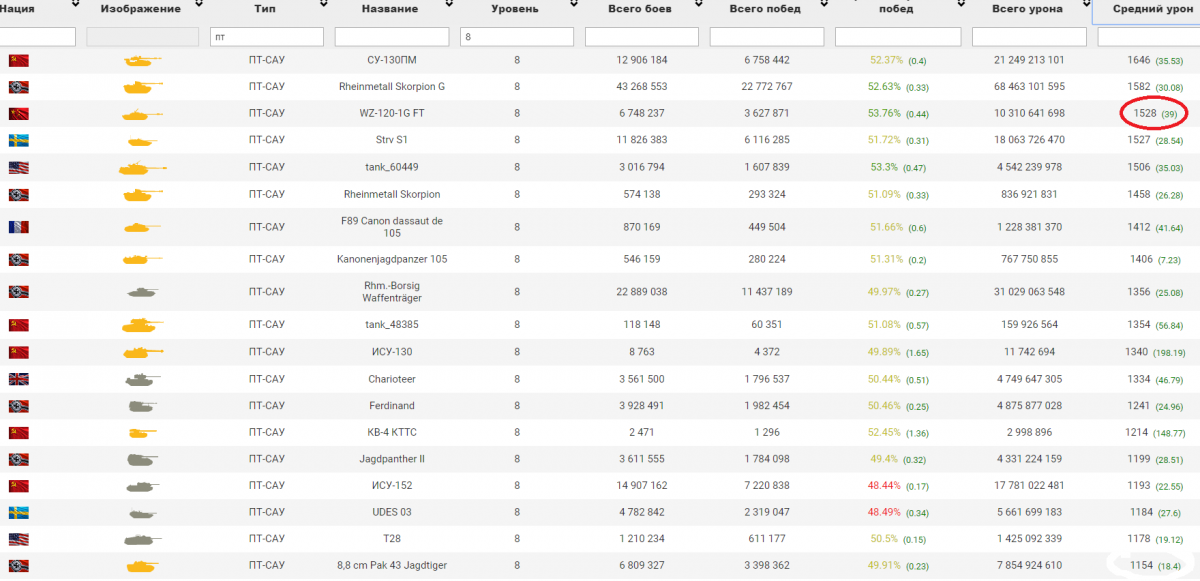The width and height of the screenshot is (1200, 581).
Task: Click the USA flag in the T28 row
Action: click(18, 539)
